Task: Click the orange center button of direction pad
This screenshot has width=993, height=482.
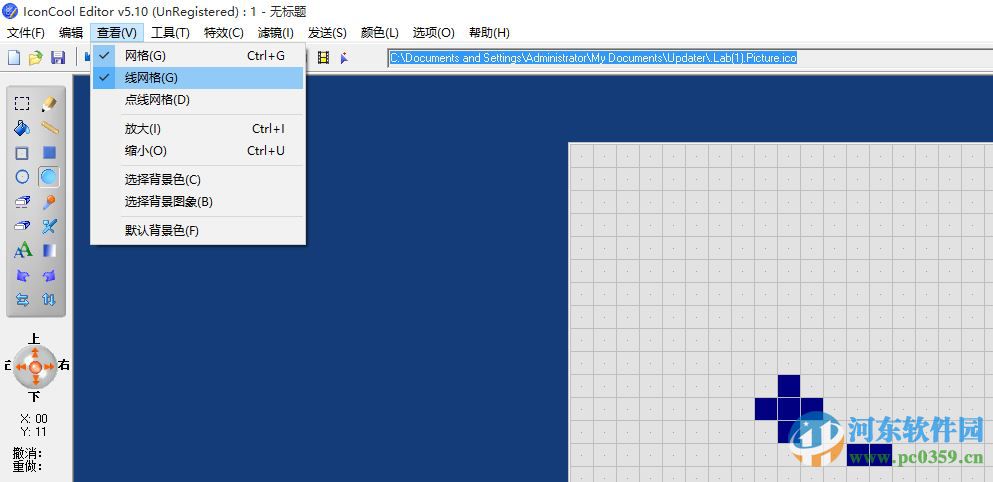Action: pos(35,367)
